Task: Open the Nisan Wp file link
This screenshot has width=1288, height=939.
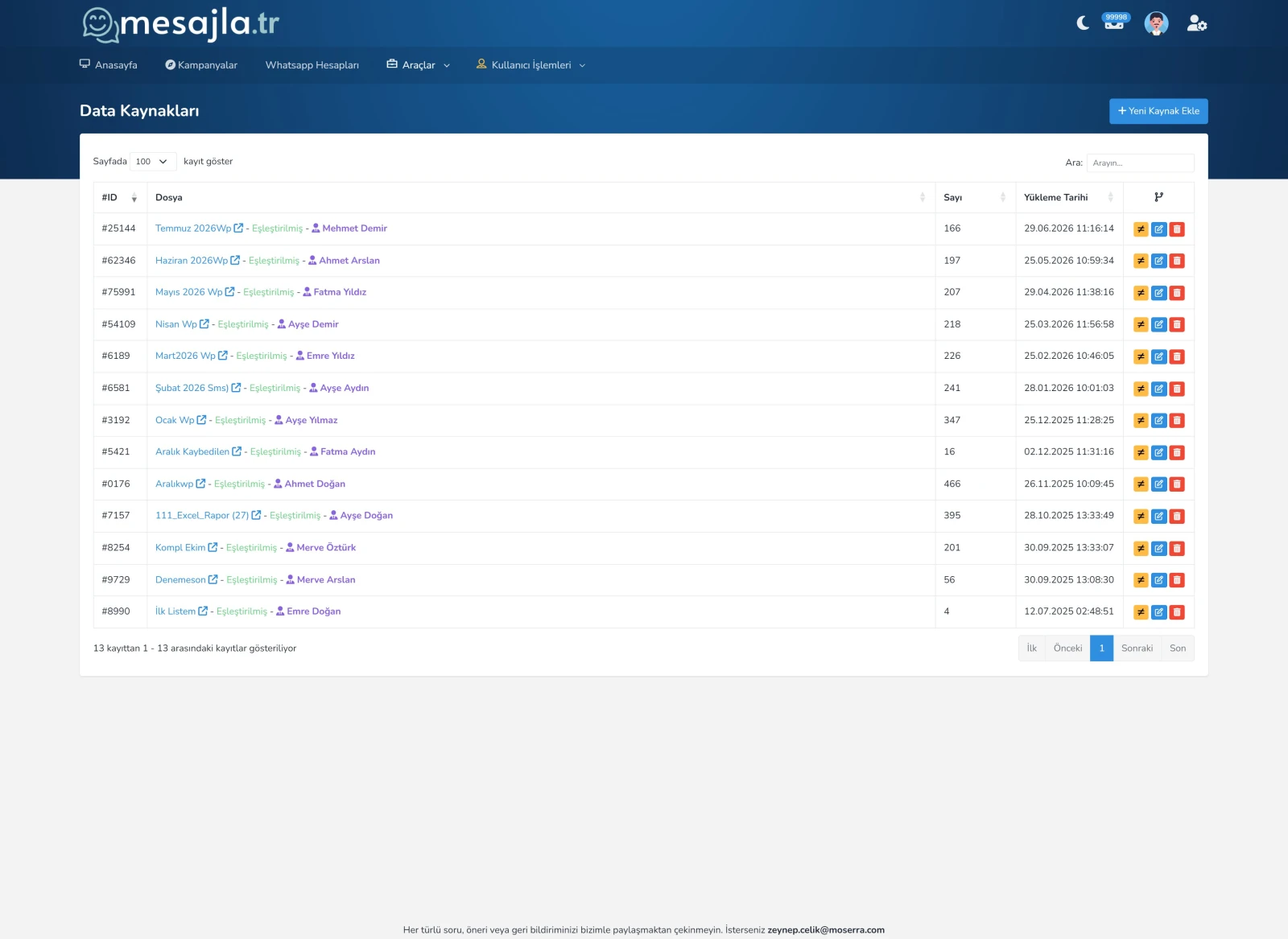Action: pos(175,324)
